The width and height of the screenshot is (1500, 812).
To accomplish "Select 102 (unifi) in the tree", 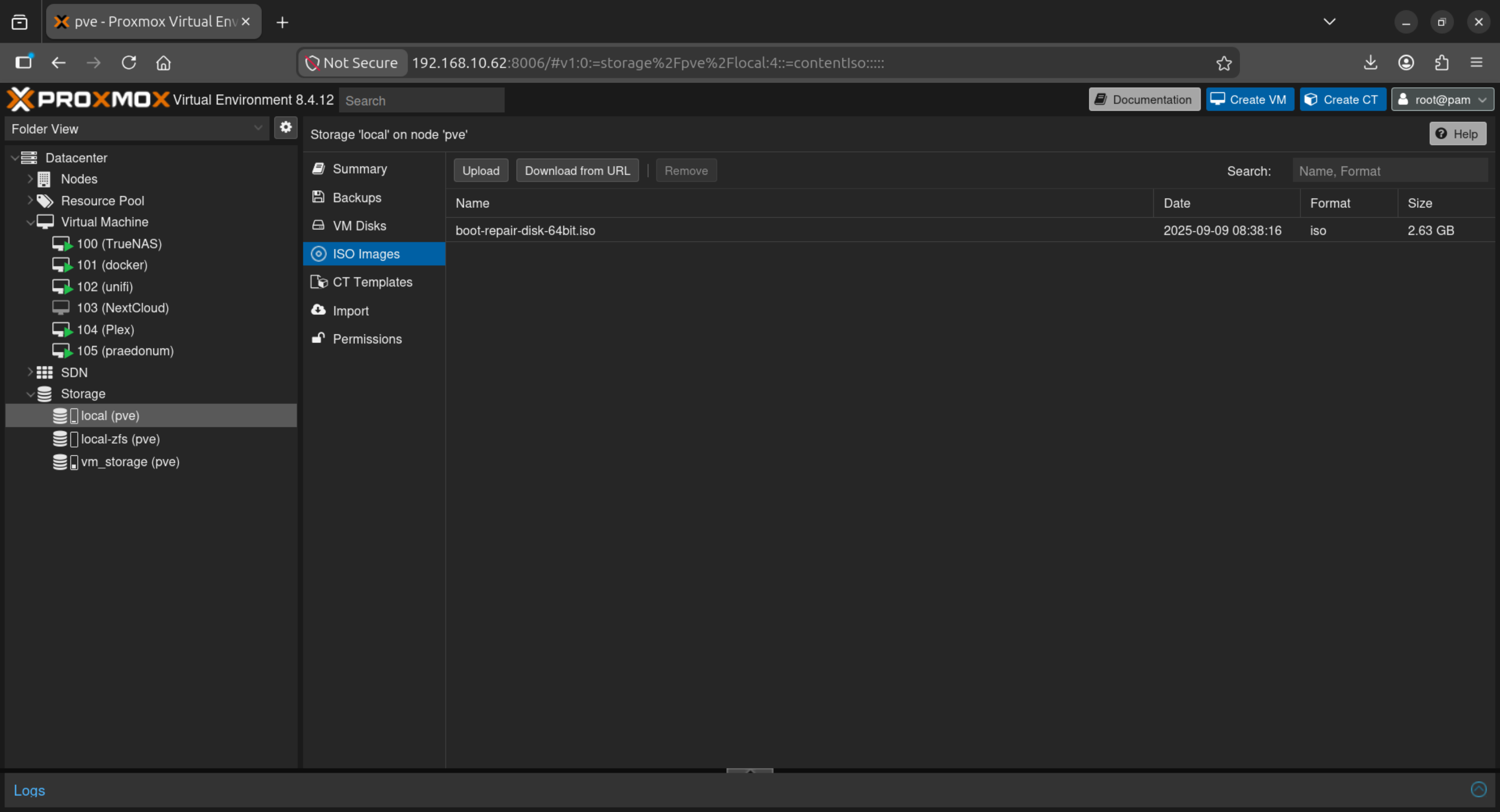I will [151, 287].
